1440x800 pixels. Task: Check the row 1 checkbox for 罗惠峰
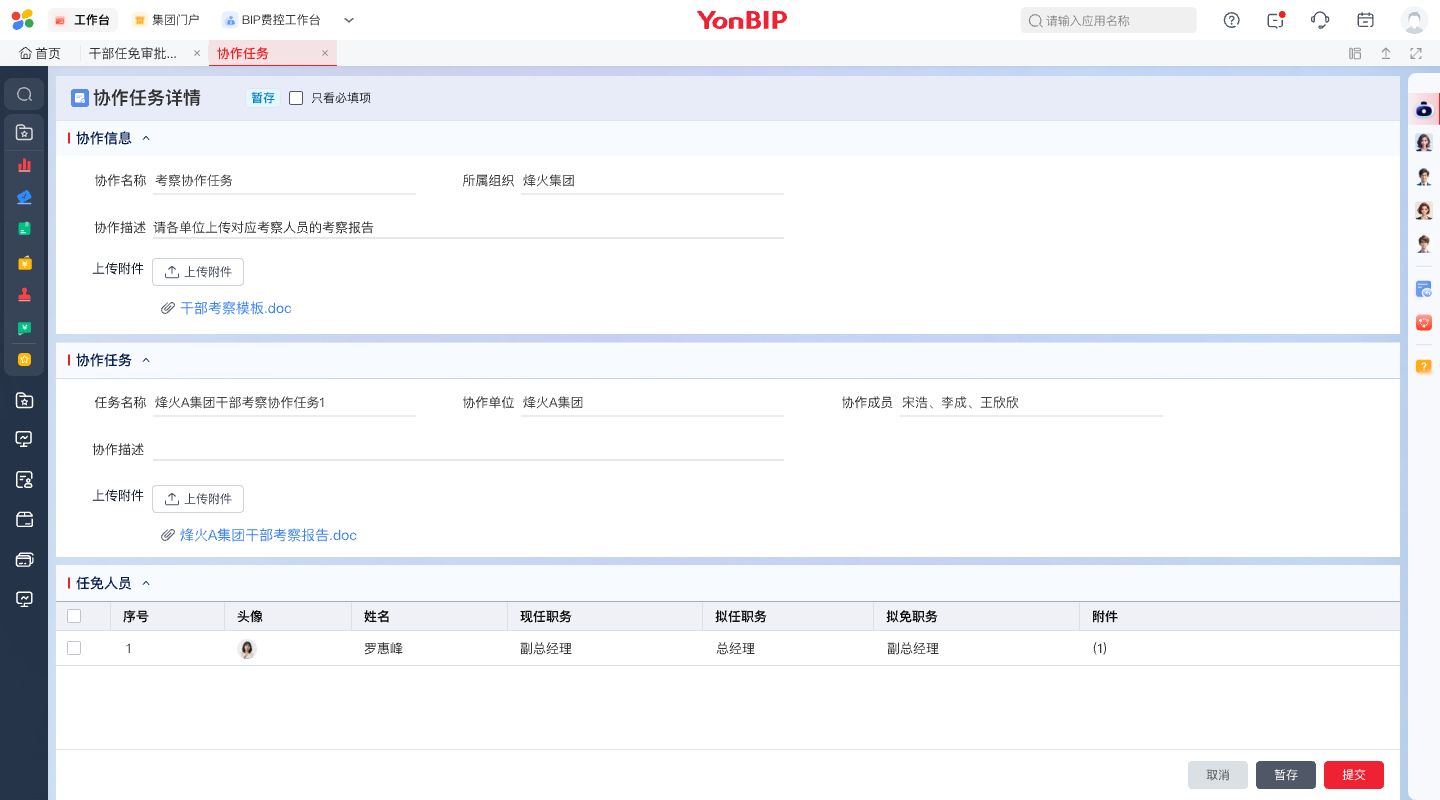74,648
